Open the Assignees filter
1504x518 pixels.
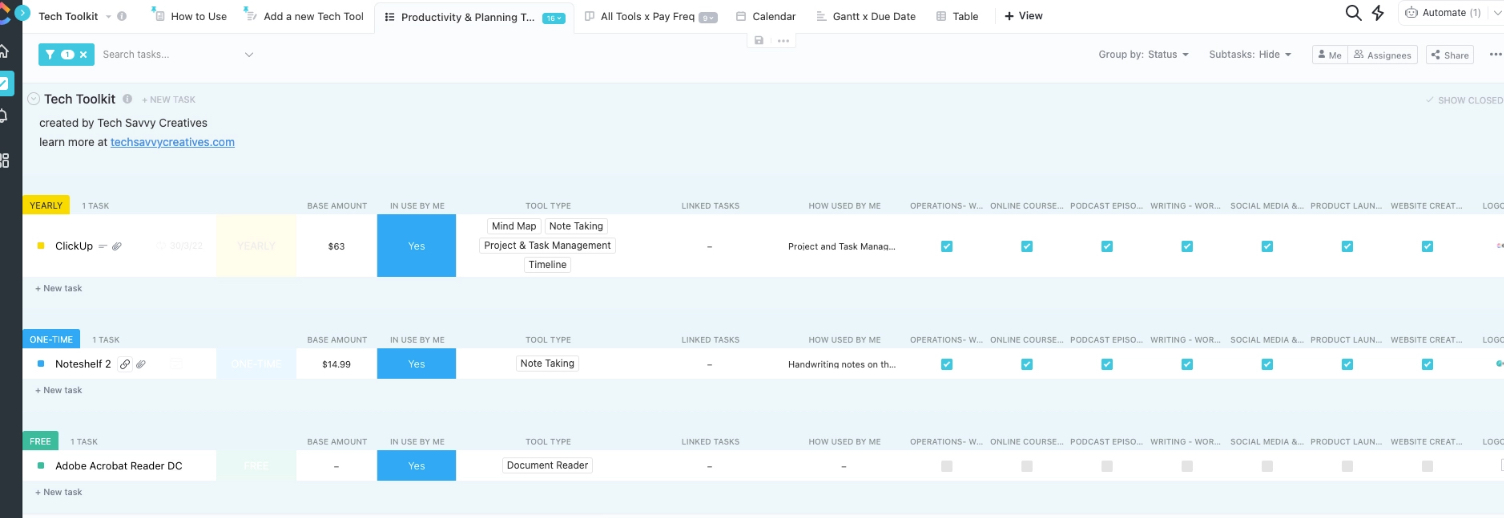coord(1382,55)
